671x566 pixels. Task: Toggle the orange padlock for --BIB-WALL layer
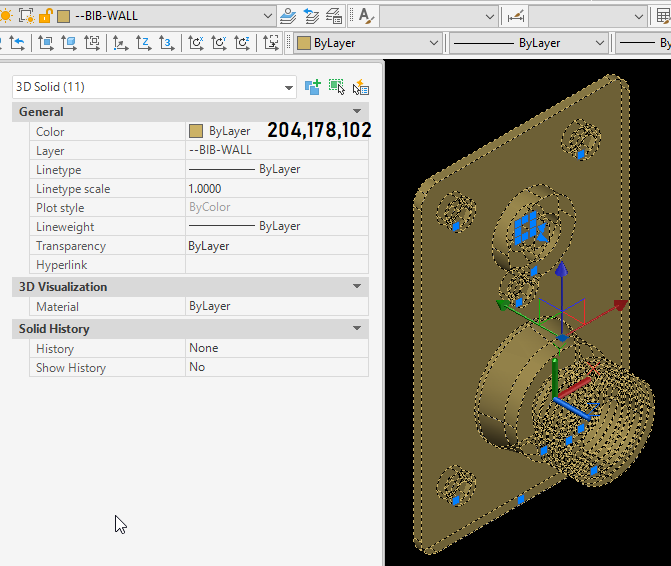(45, 16)
